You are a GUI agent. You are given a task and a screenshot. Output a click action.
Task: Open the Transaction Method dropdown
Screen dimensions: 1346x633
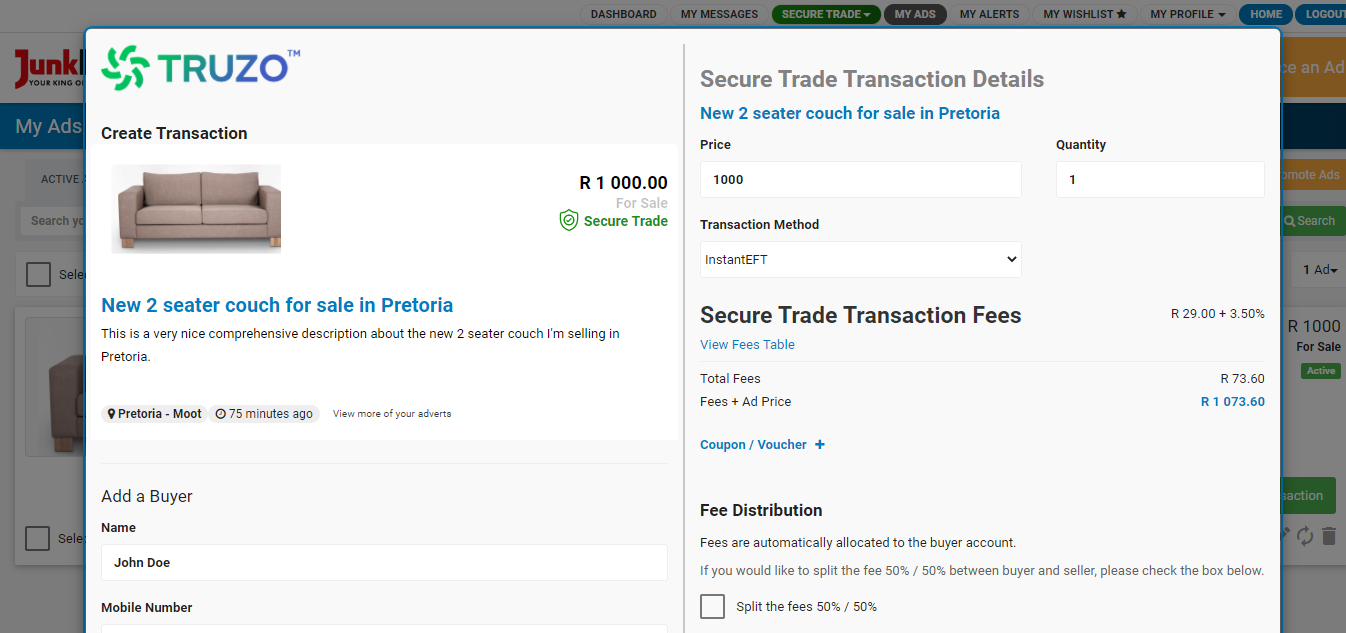click(860, 259)
